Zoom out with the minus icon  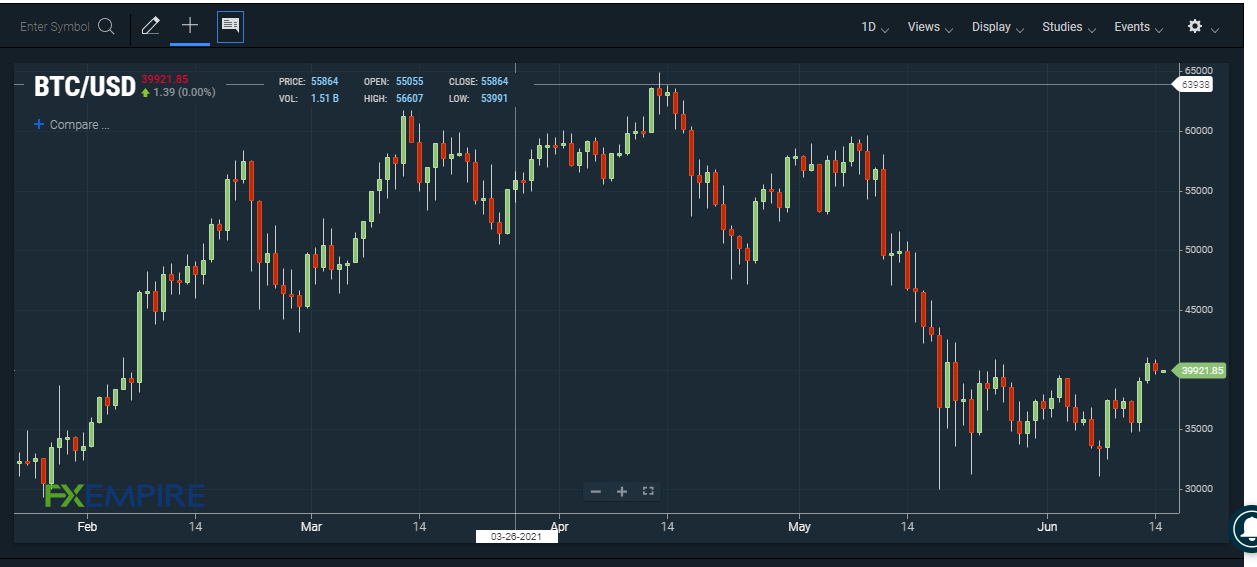click(x=596, y=491)
